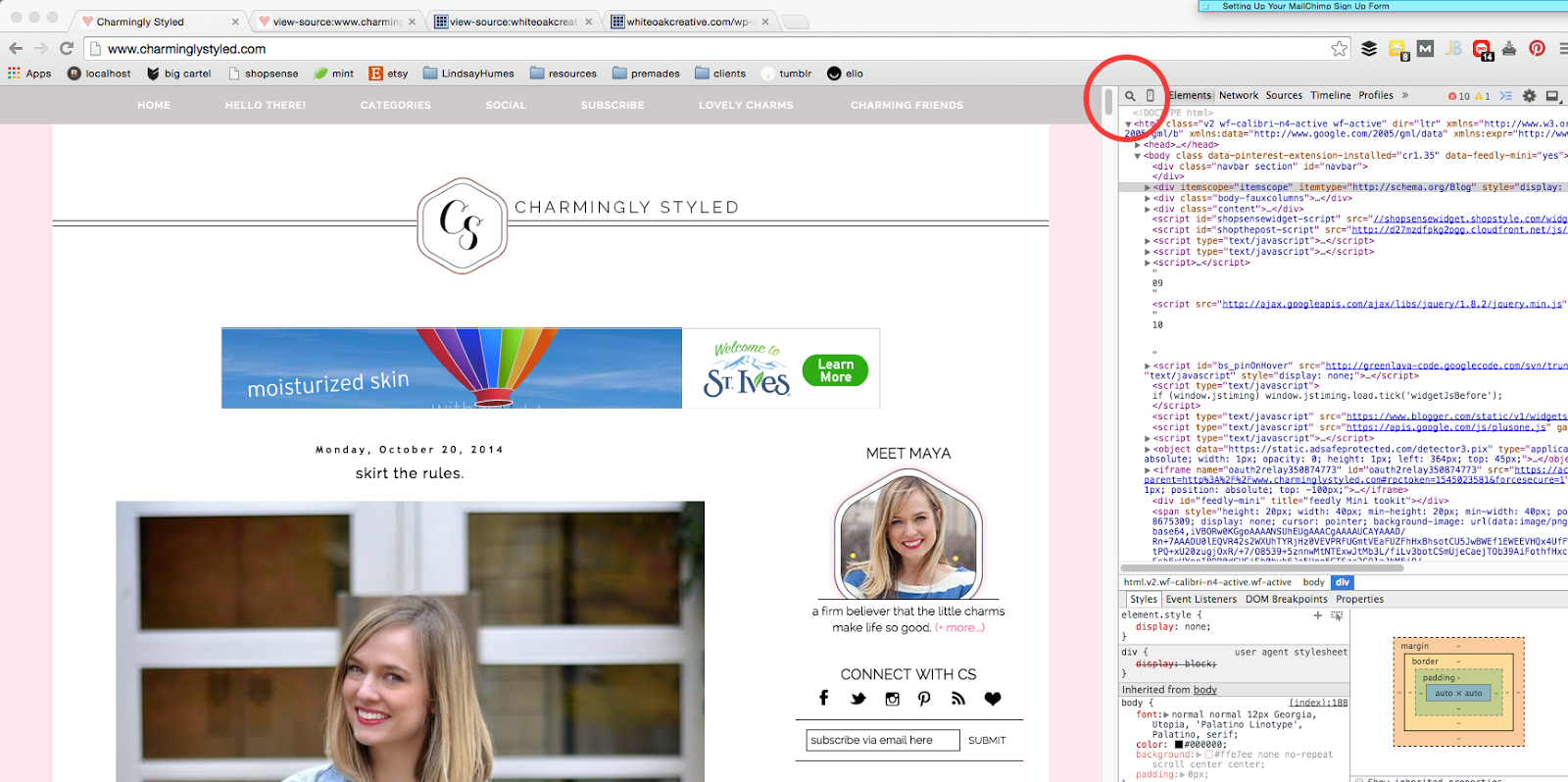Show more DevTools panels chevron

coord(1405,95)
